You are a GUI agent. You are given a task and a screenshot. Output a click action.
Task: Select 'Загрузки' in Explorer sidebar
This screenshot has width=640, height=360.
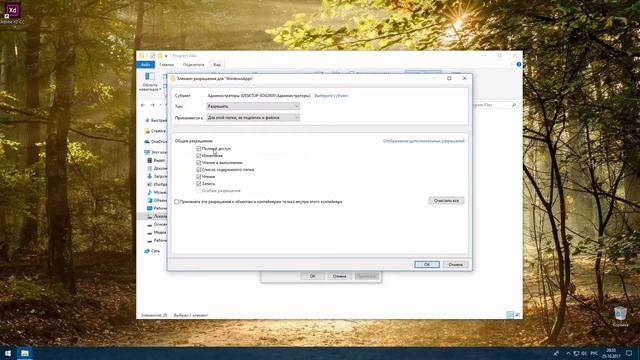click(157, 176)
